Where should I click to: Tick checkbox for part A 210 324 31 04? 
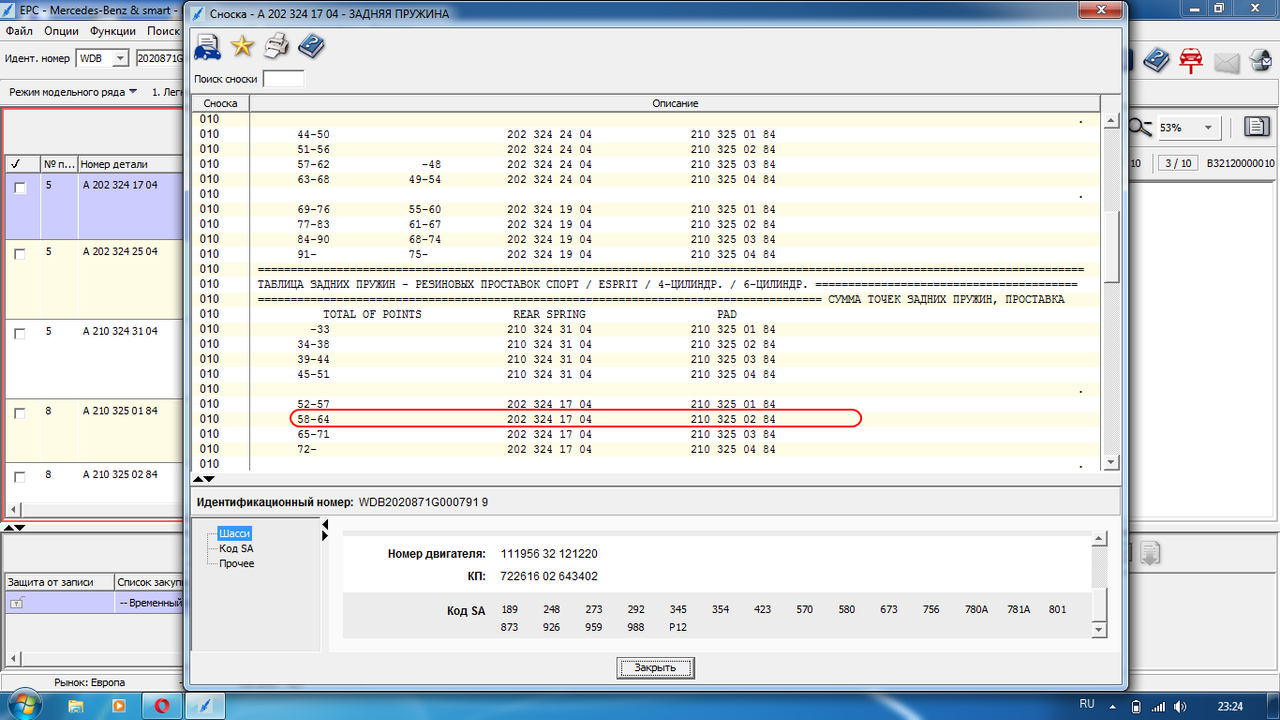click(19, 334)
